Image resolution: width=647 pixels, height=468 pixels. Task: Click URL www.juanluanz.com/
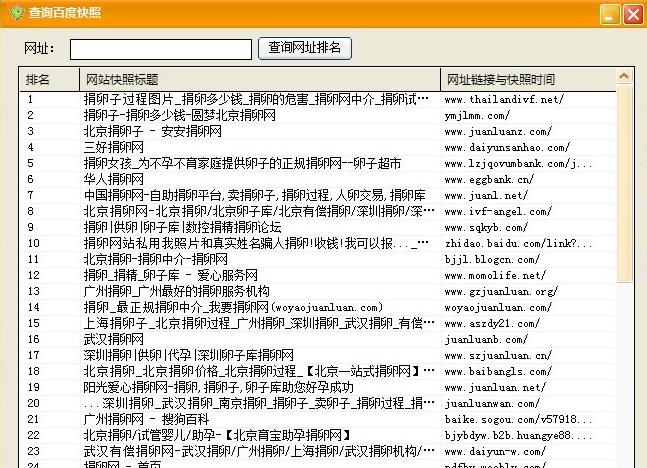[498, 132]
